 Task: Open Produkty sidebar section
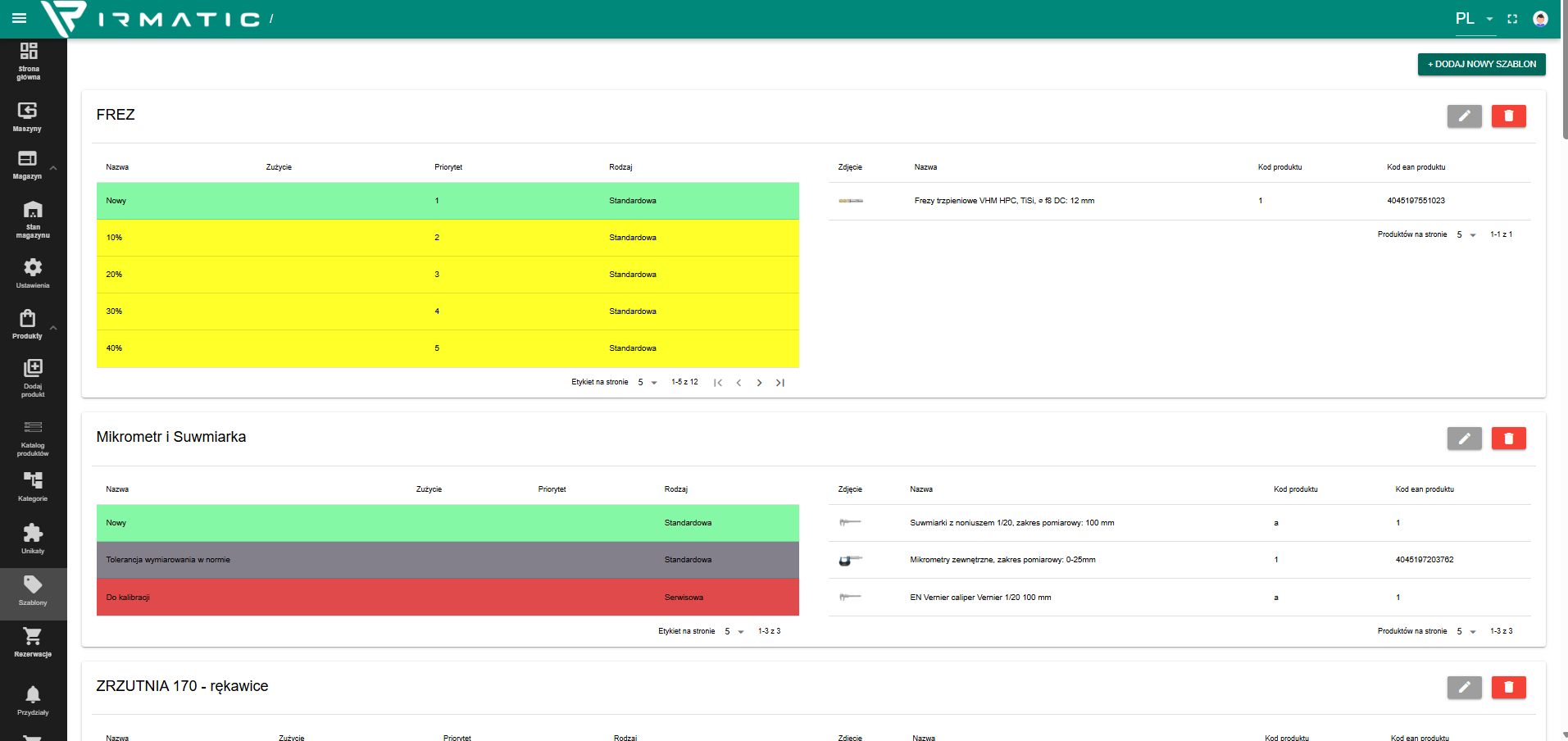[27, 325]
